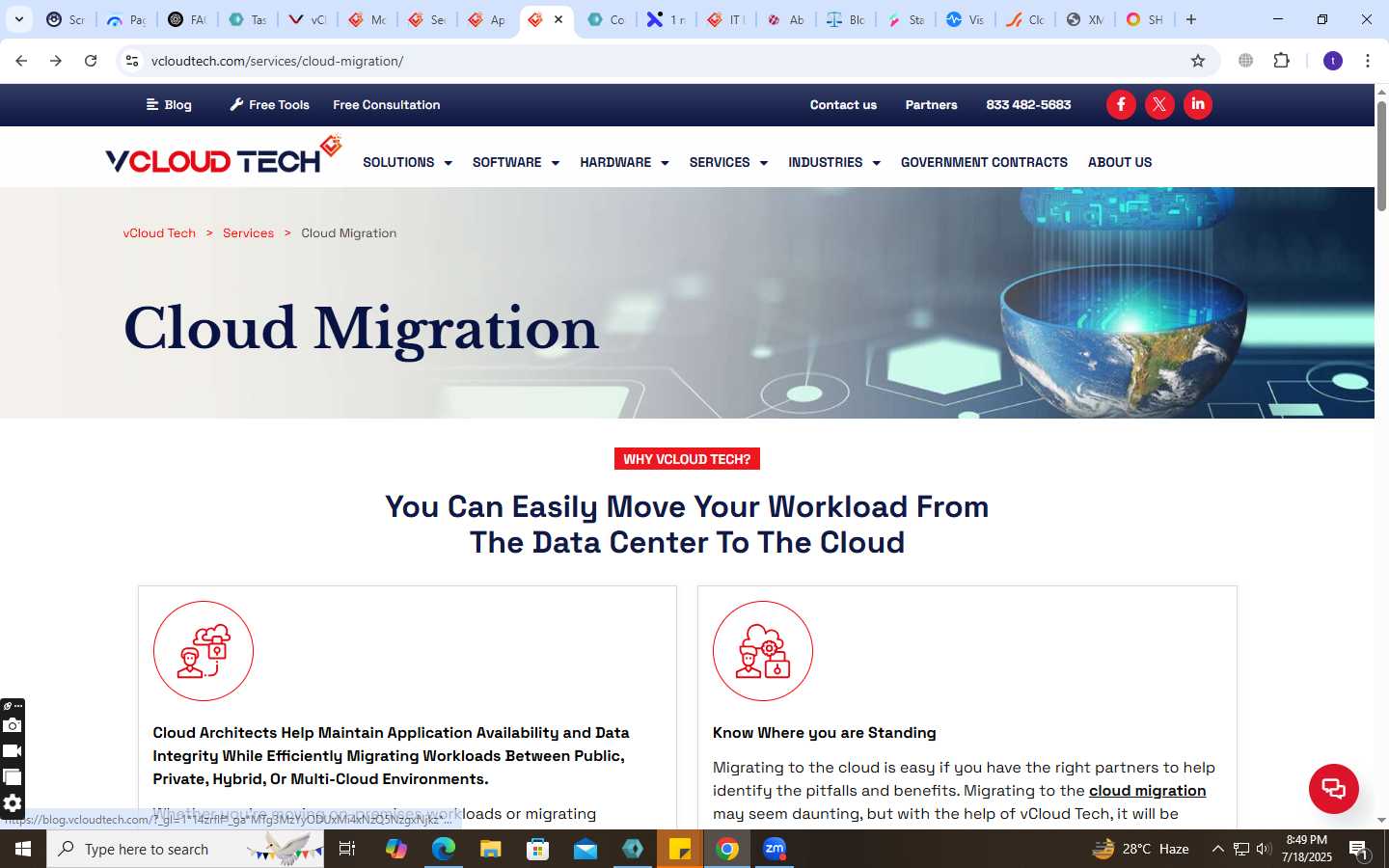Open the About Us menu item
This screenshot has width=1389, height=868.
pos(1120,162)
